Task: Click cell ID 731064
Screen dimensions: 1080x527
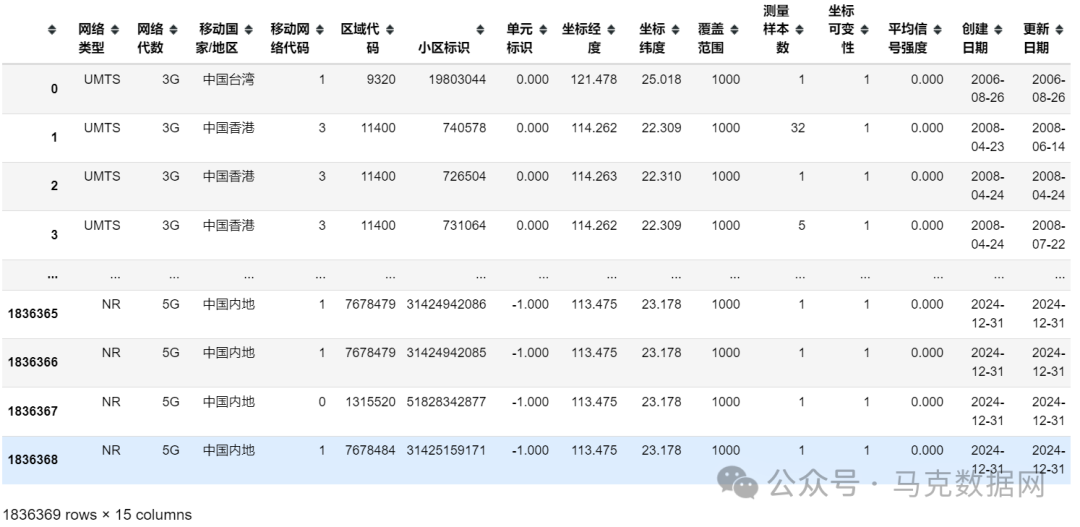Action: (x=464, y=225)
